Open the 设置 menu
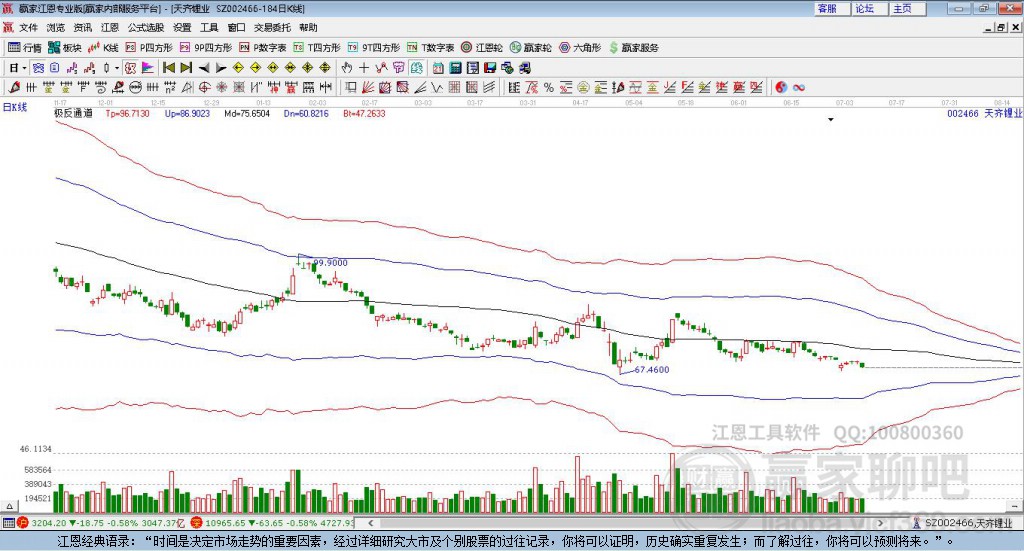 coord(182,27)
